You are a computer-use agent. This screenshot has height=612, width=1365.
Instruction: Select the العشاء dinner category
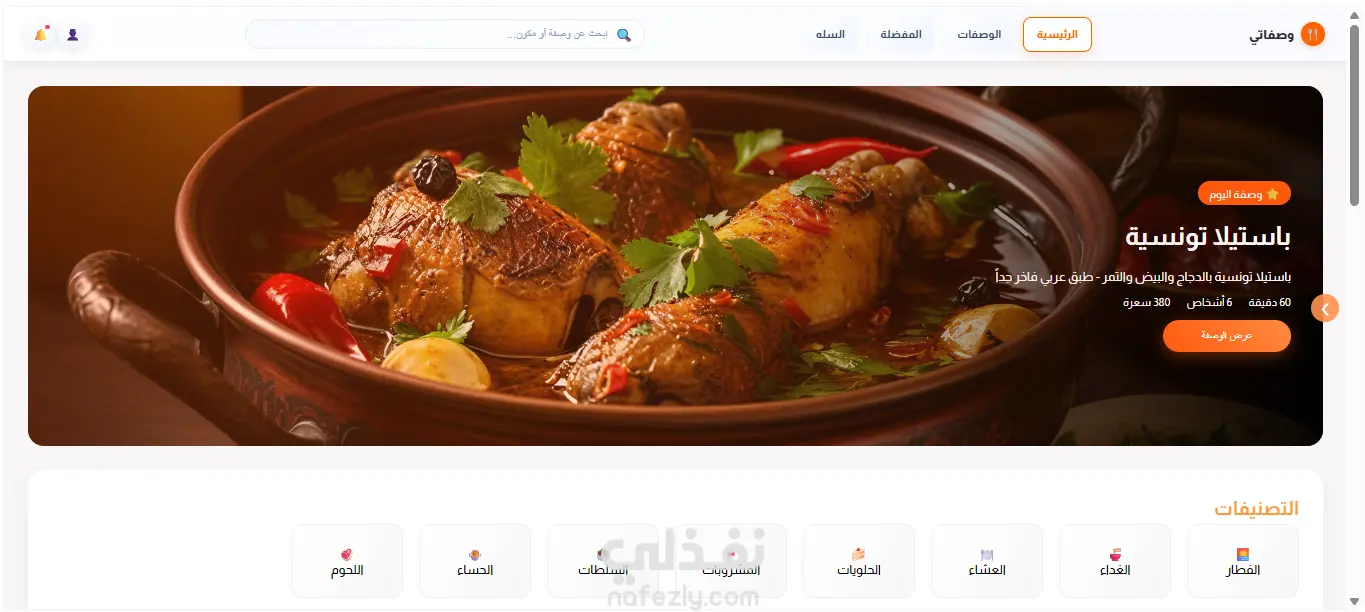coord(987,561)
